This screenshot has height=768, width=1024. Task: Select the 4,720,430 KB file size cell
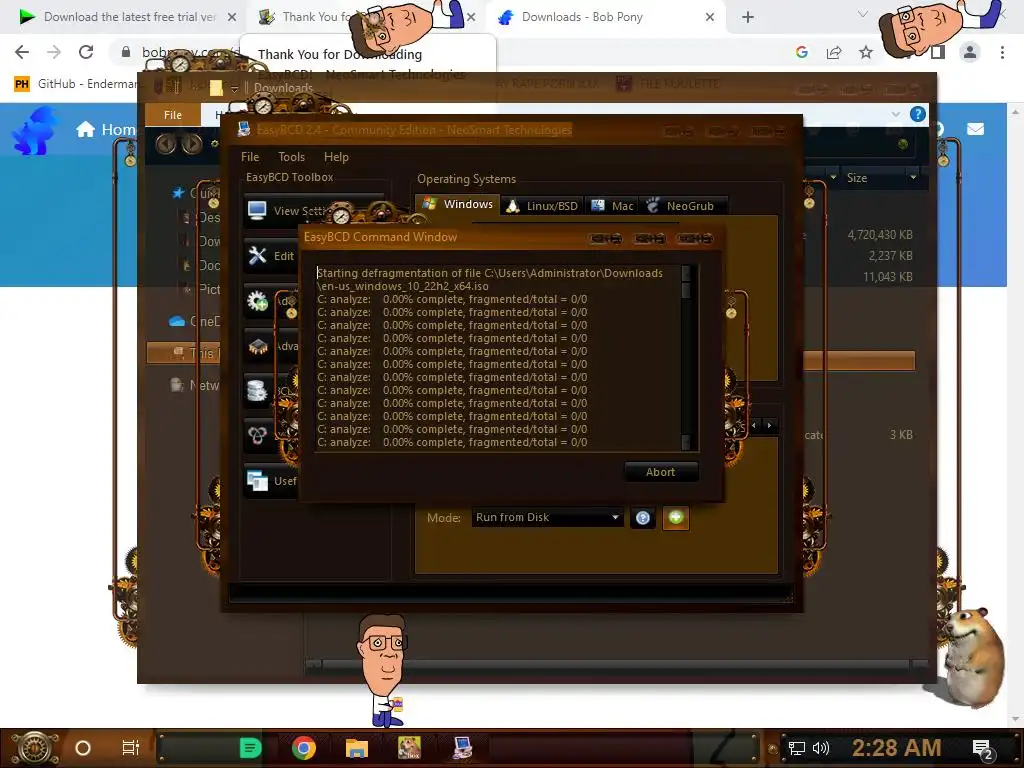click(880, 234)
